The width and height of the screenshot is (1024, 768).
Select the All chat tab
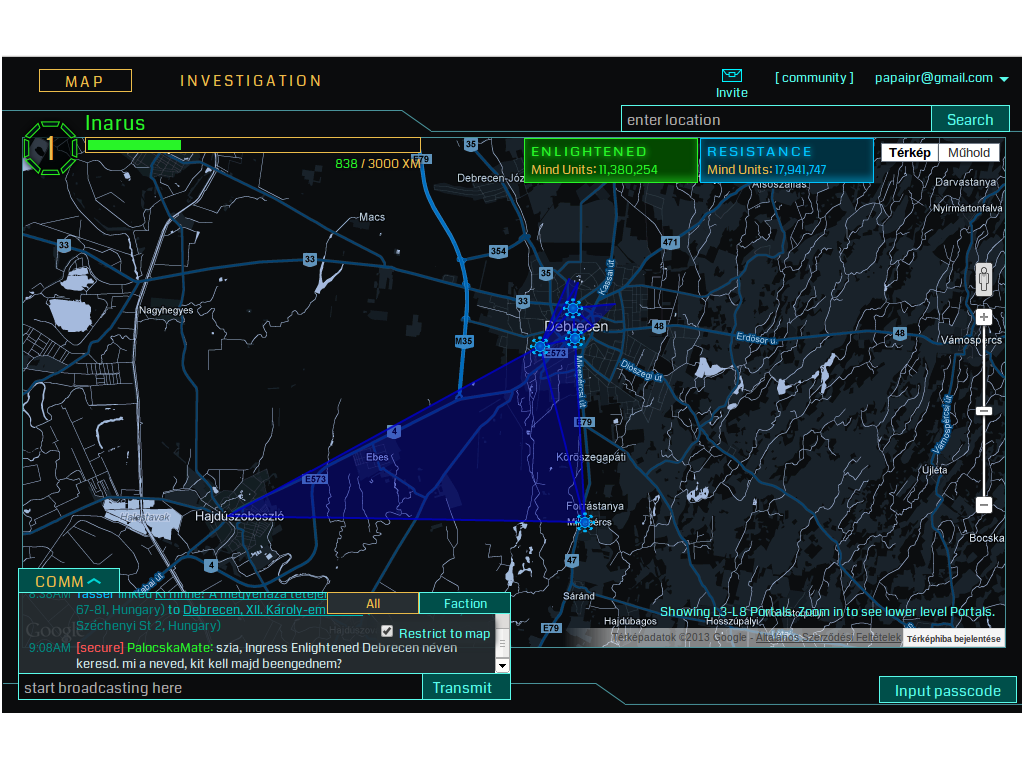tap(373, 603)
